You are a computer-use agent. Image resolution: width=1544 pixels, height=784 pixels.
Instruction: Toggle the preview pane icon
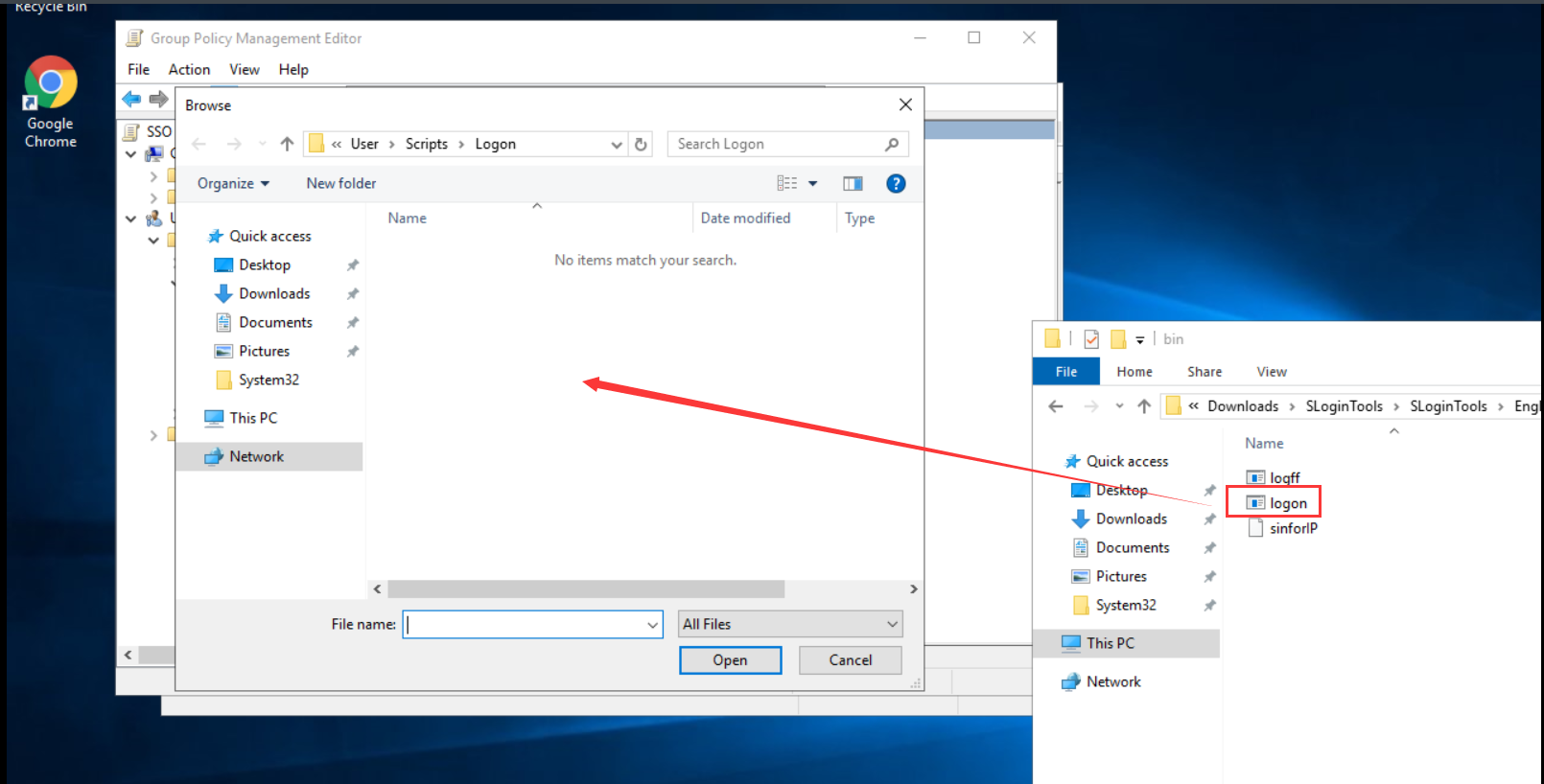pos(853,183)
